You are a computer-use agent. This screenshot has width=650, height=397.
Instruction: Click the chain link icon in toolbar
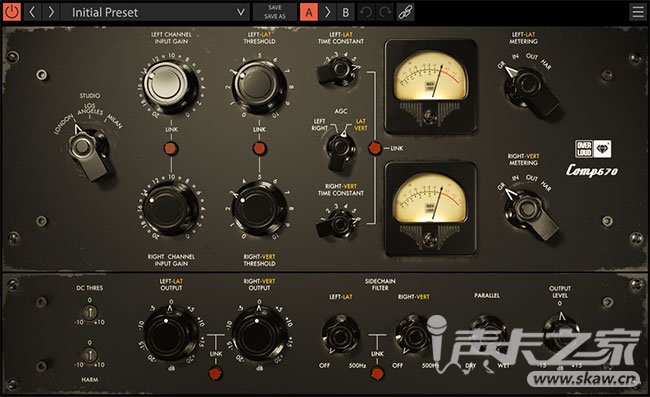coord(405,12)
